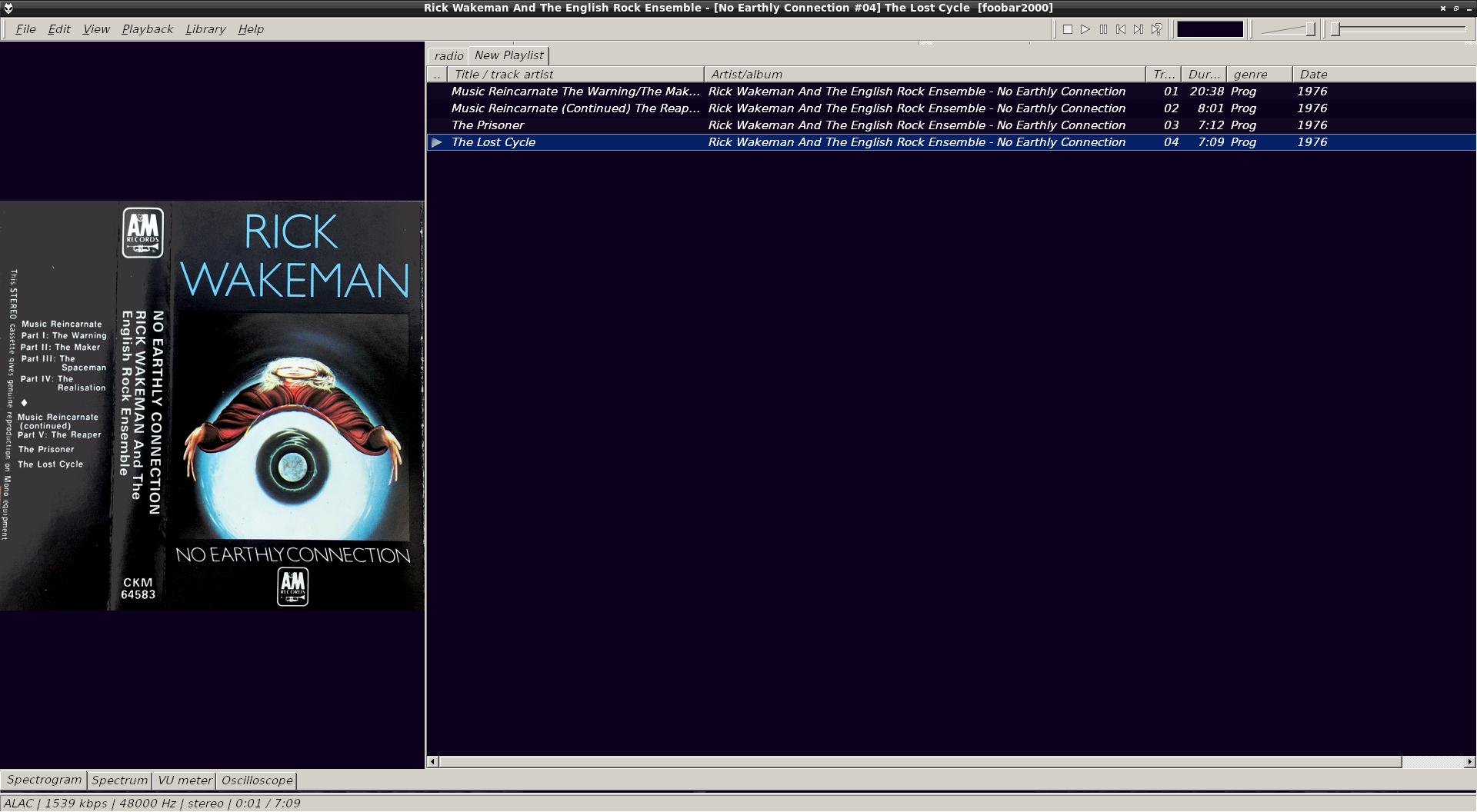Switch to the Oscilloscope tab
The image size is (1477, 812).
coord(257,780)
